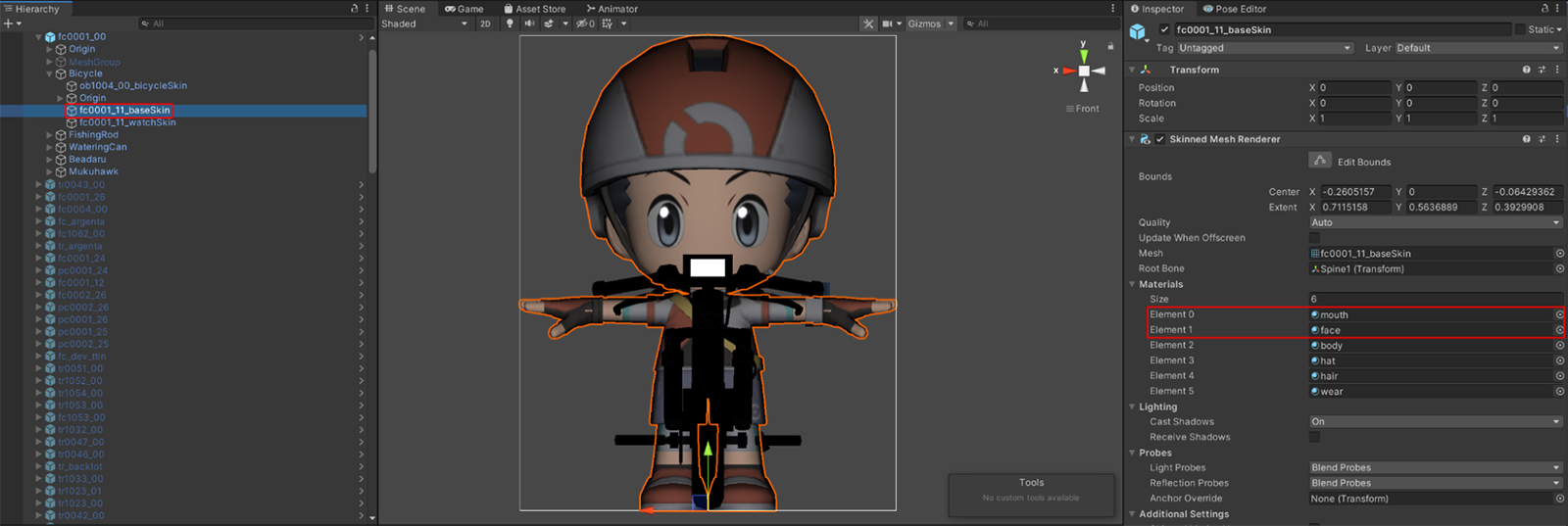
Task: Open help for the Transform component
Action: click(x=1526, y=70)
